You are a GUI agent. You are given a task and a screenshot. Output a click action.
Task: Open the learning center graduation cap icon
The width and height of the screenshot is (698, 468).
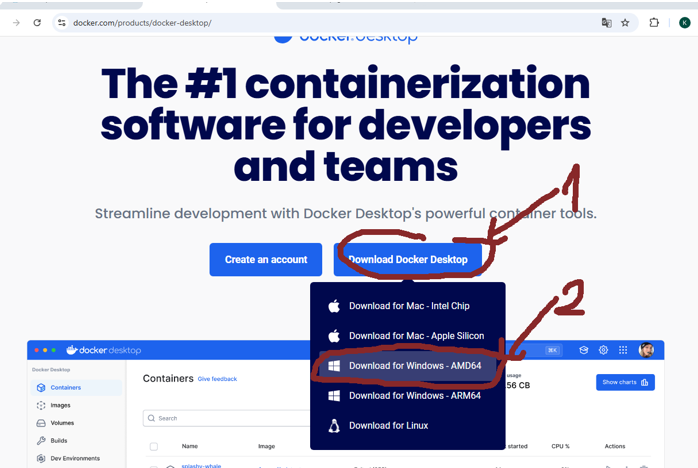click(x=584, y=350)
